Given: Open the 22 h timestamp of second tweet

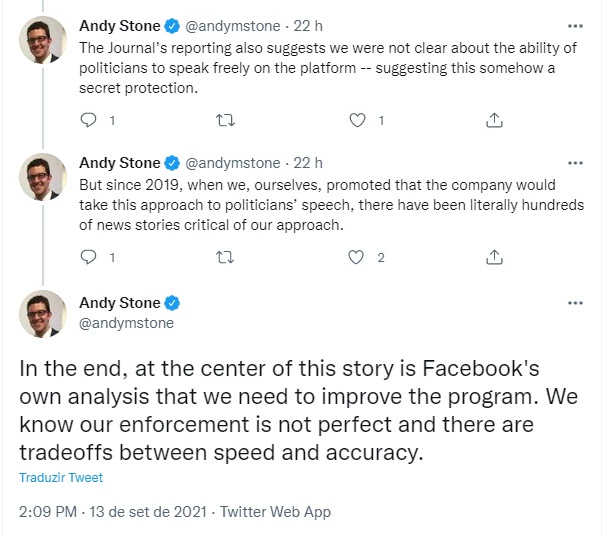Looking at the screenshot, I should pos(308,163).
